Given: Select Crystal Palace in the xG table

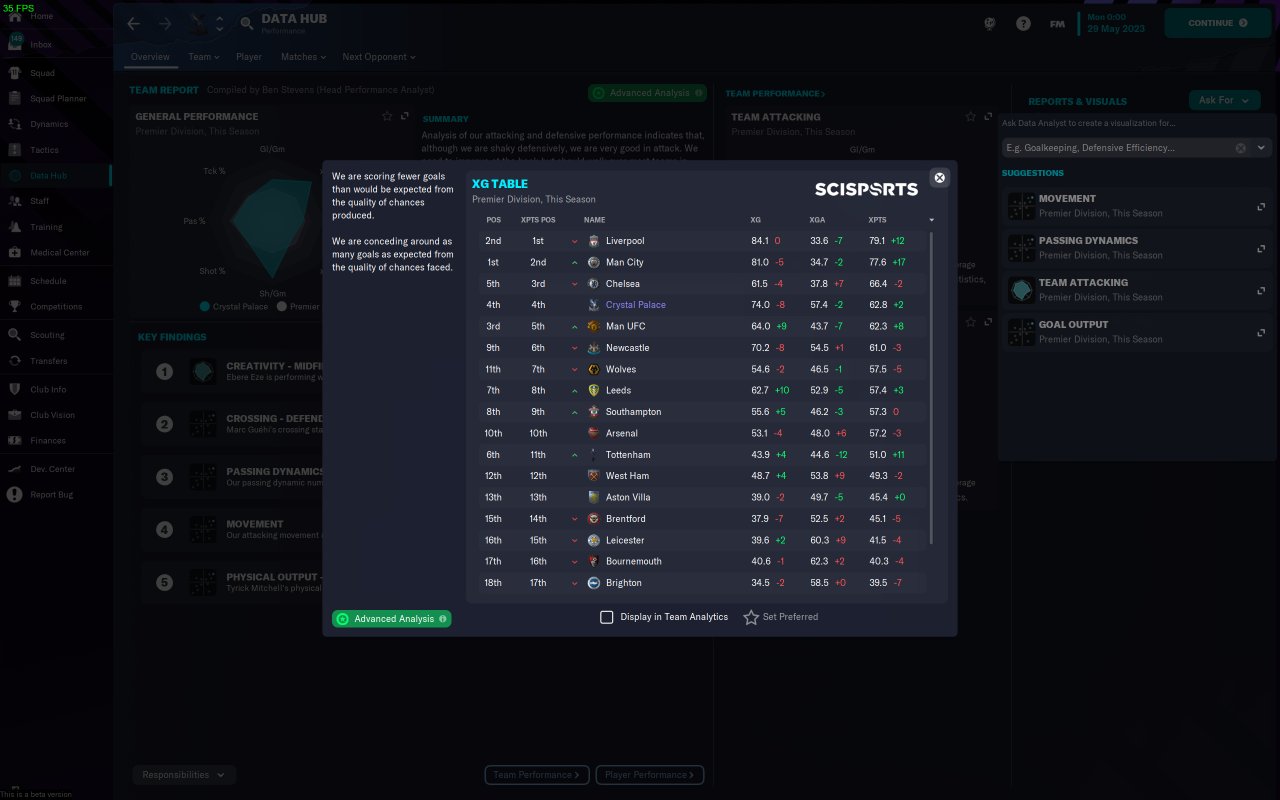Looking at the screenshot, I should click(x=636, y=305).
